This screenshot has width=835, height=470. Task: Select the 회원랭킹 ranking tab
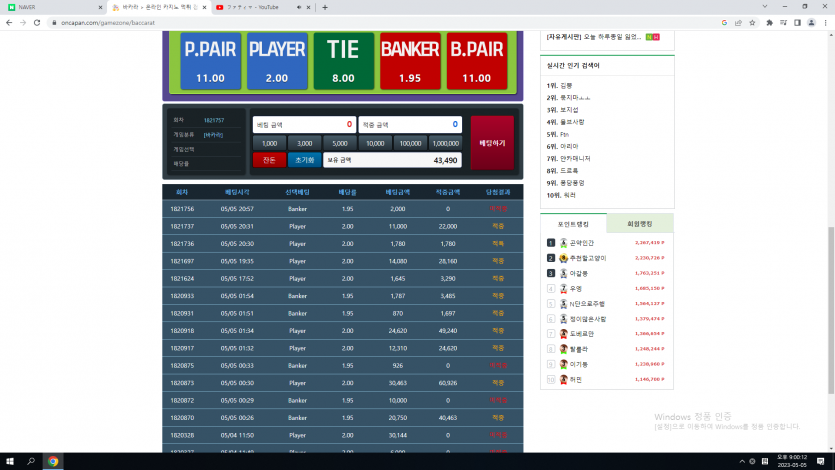point(640,224)
